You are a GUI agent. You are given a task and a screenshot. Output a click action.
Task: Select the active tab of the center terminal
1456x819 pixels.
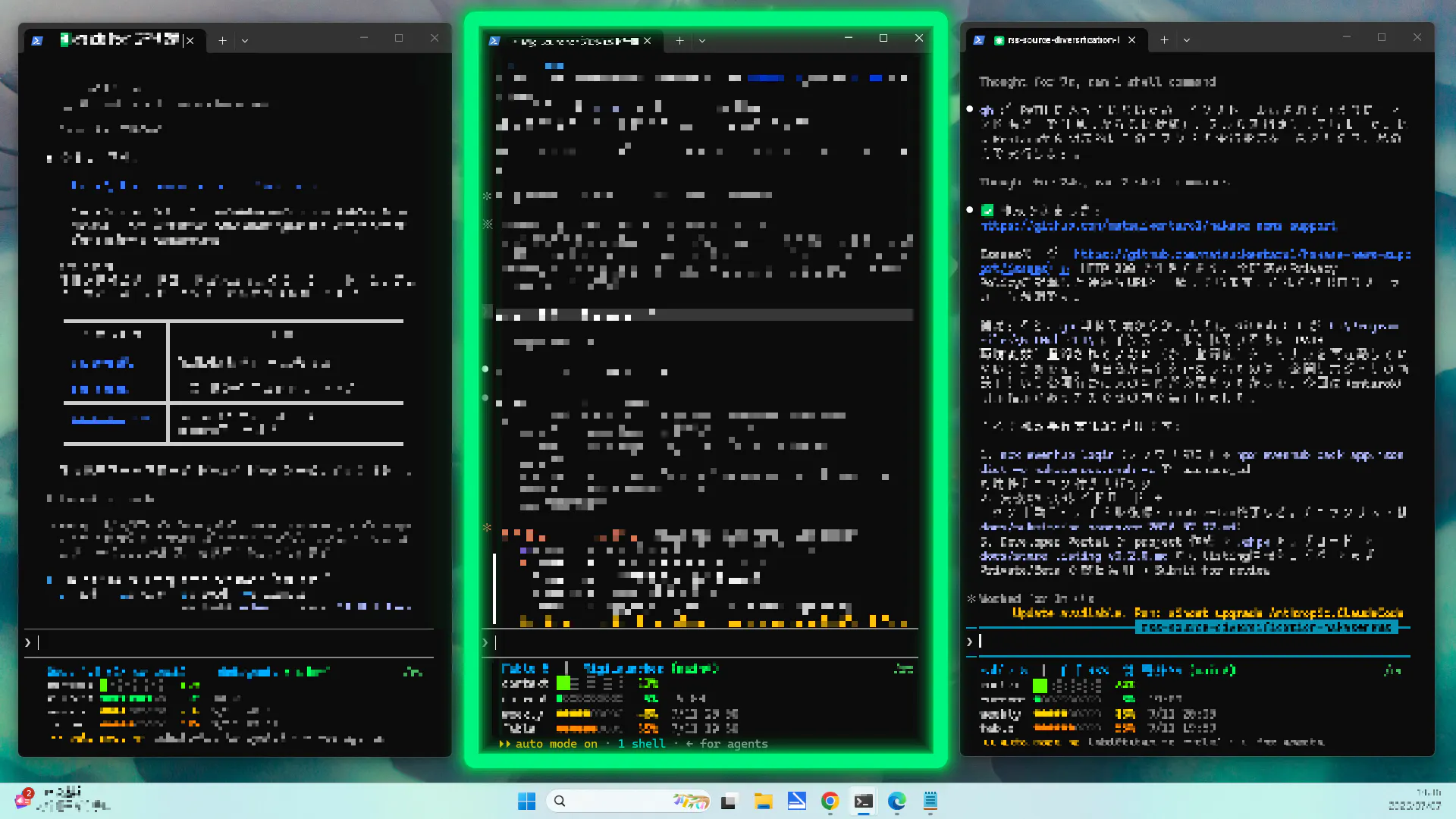[571, 41]
